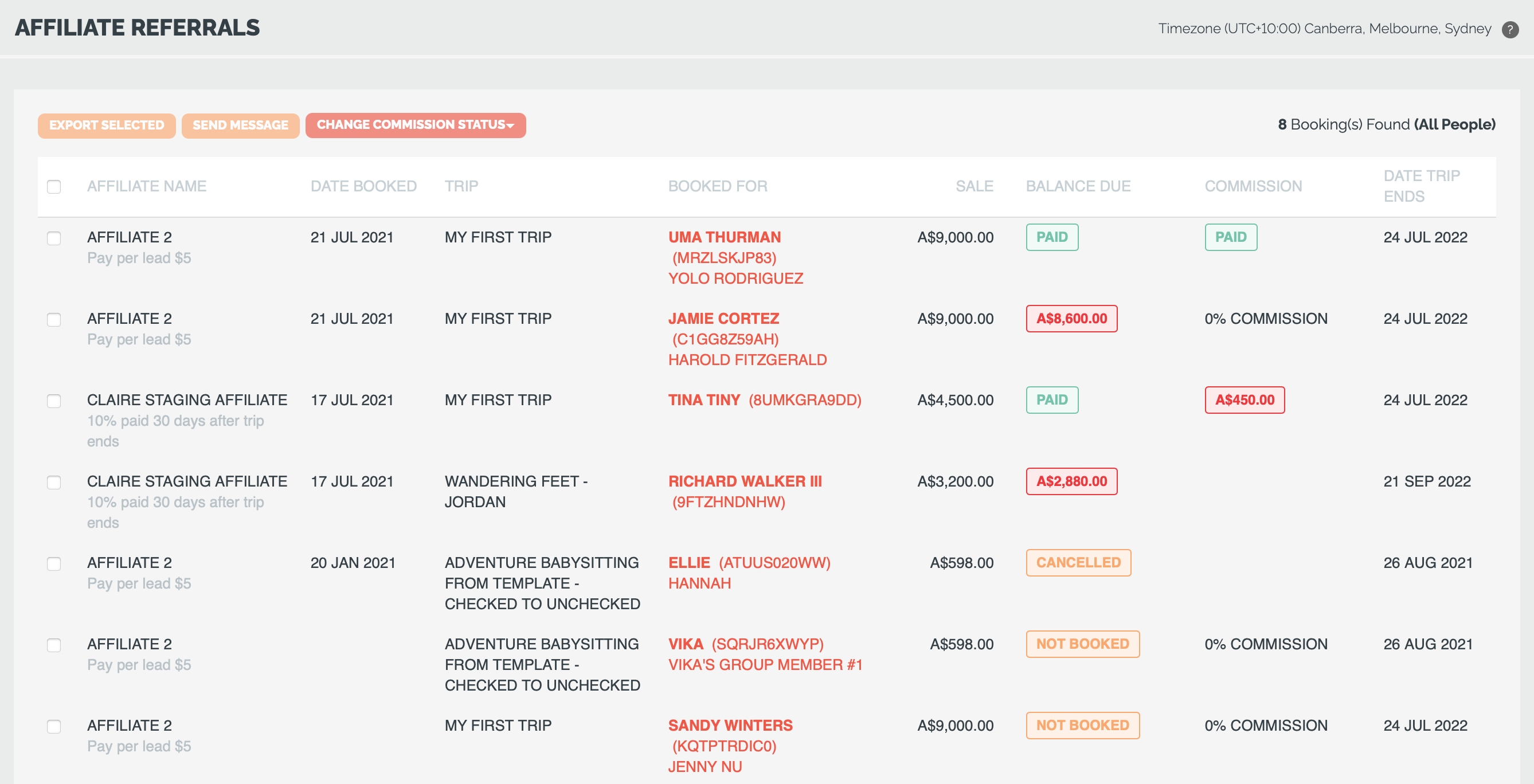
Task: Click Claire Staging Affiliate in Tina Tiny row
Action: click(187, 400)
